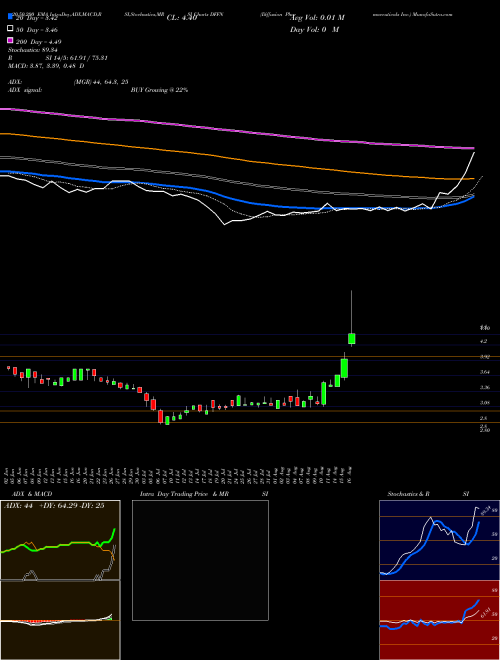Select the '200 Day = 4.49' label

(x=38, y=42)
